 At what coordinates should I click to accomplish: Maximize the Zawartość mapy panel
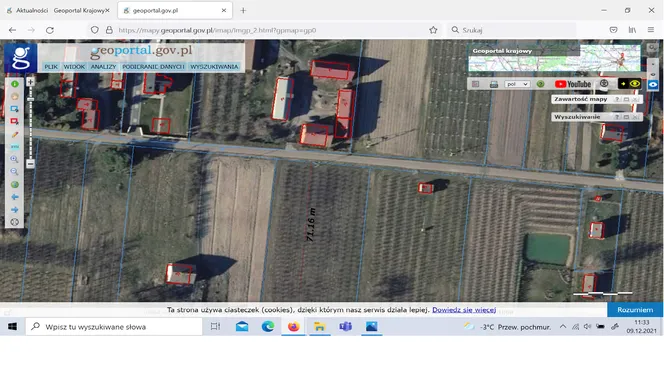[626, 99]
